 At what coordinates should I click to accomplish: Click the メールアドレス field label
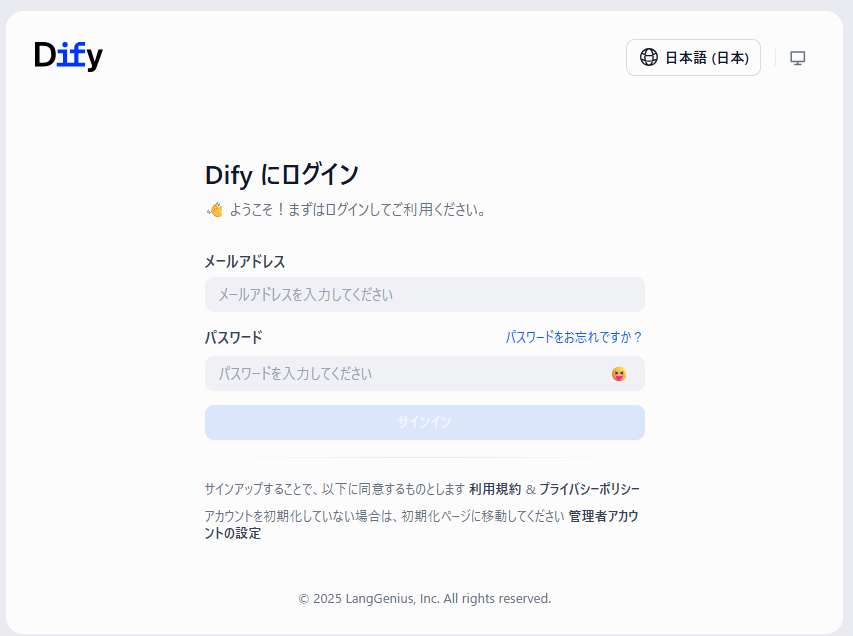(x=244, y=261)
